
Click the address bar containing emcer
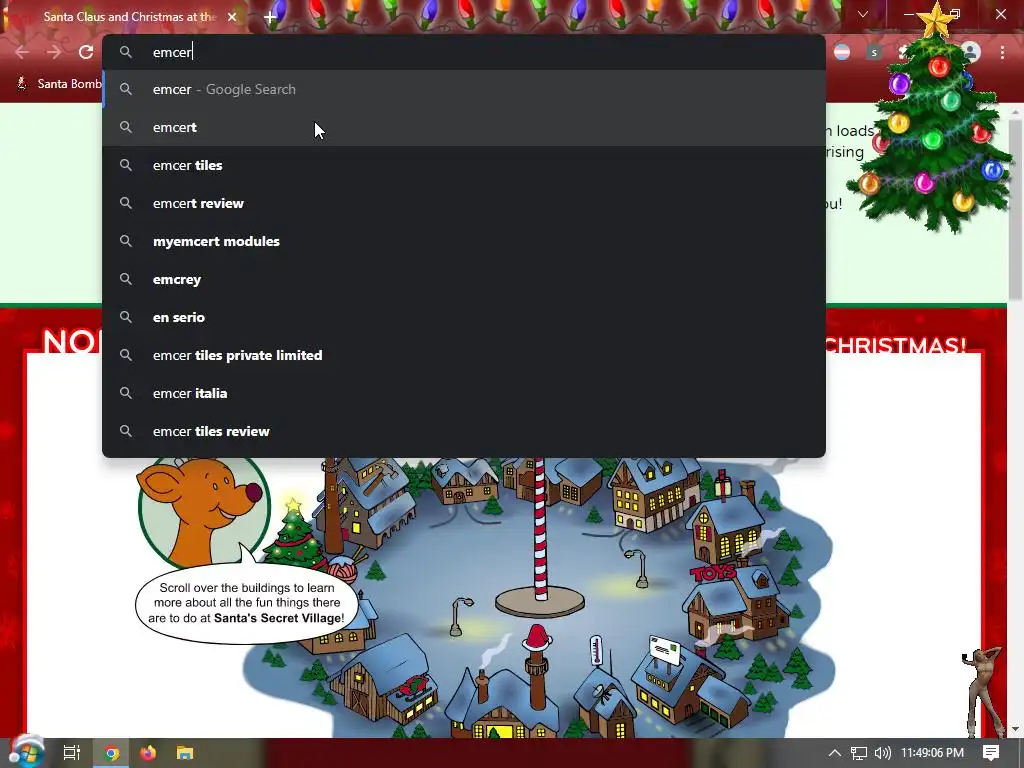click(x=464, y=52)
